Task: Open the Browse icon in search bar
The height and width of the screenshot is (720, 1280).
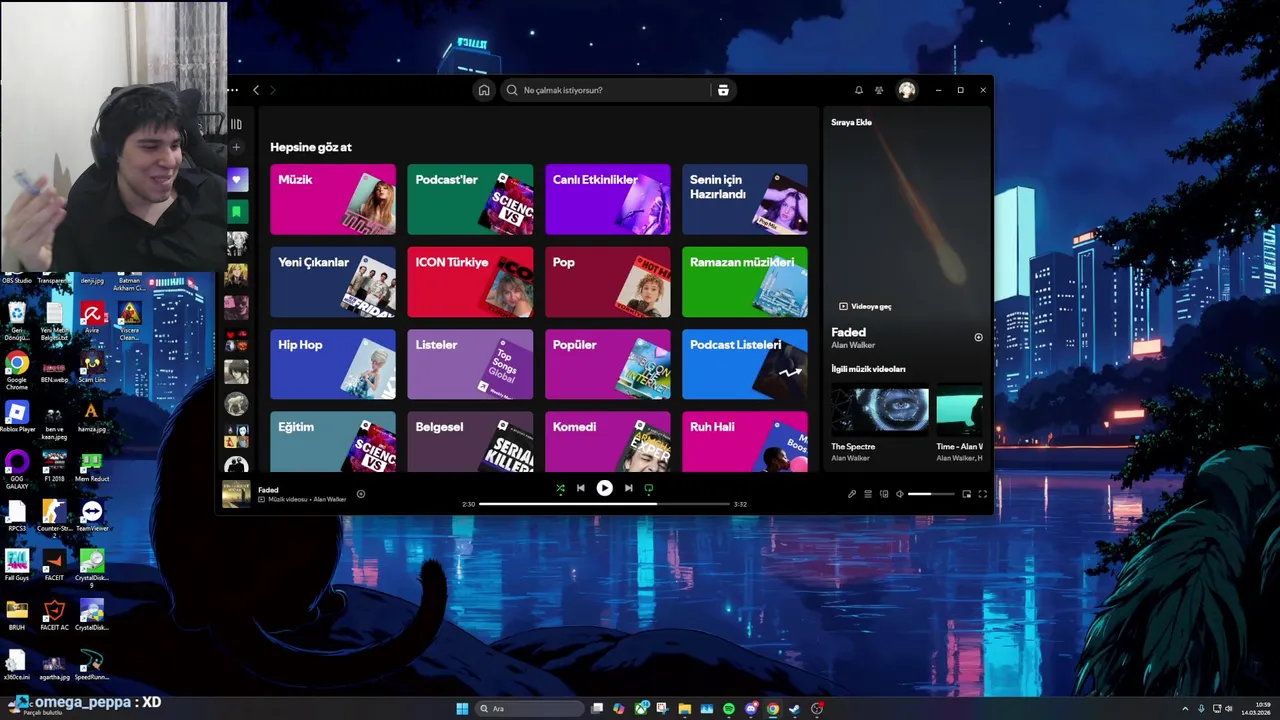Action: click(723, 90)
